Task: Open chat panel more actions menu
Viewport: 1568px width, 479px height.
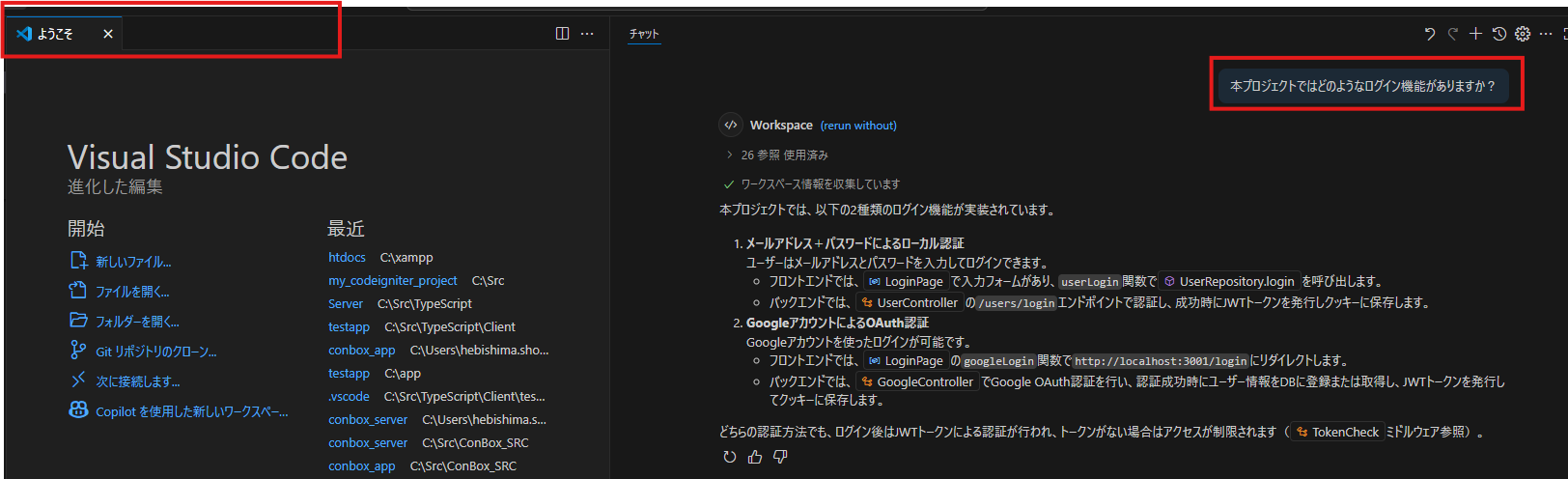Action: (1546, 34)
